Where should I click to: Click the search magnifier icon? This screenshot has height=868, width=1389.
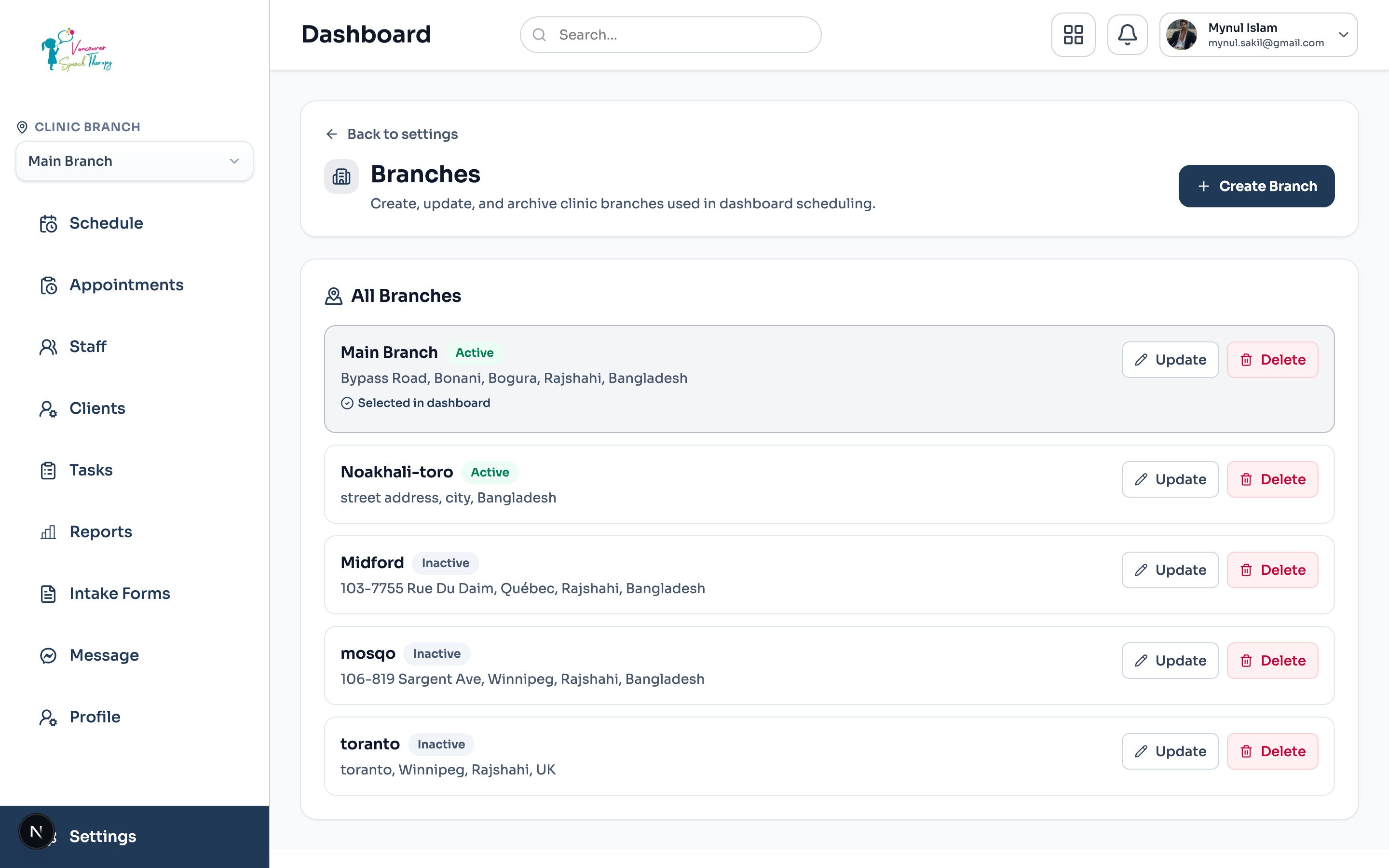(539, 35)
